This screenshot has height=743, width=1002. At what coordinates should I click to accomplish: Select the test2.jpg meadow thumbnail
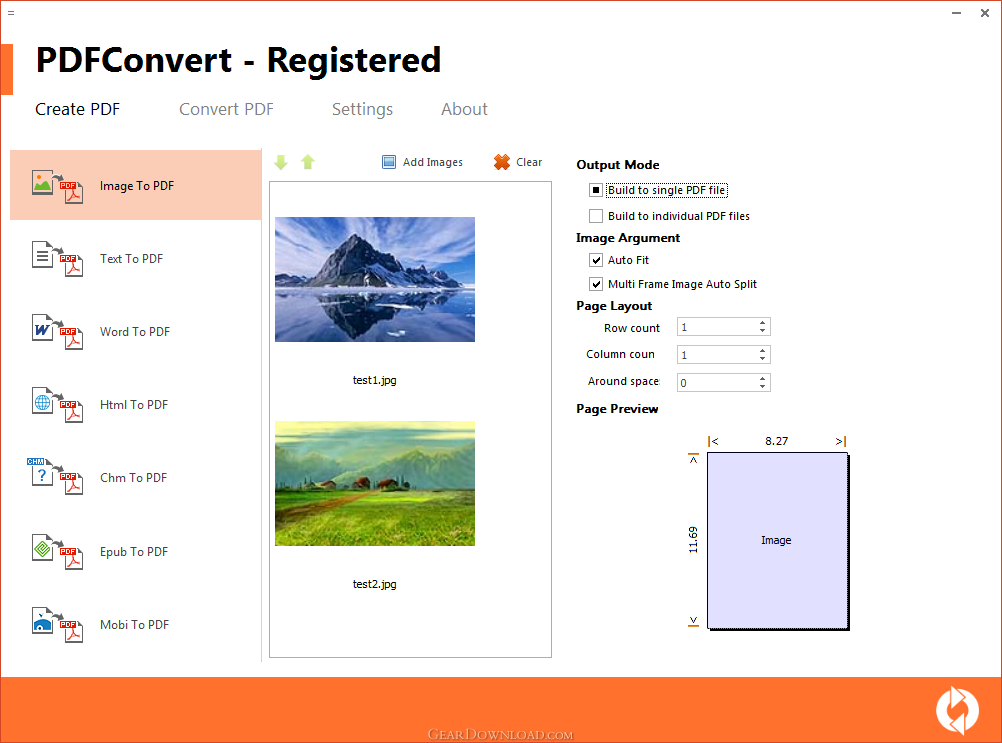coord(375,484)
